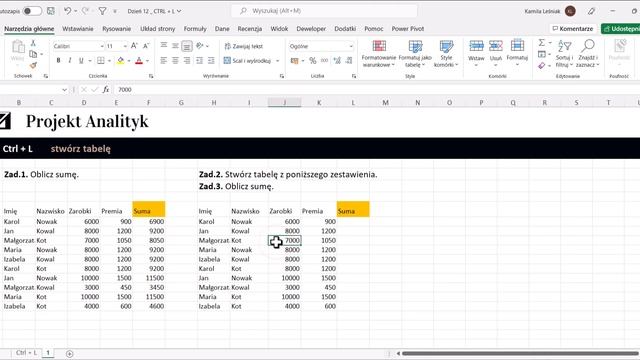Align text to the left

[x=164, y=60]
